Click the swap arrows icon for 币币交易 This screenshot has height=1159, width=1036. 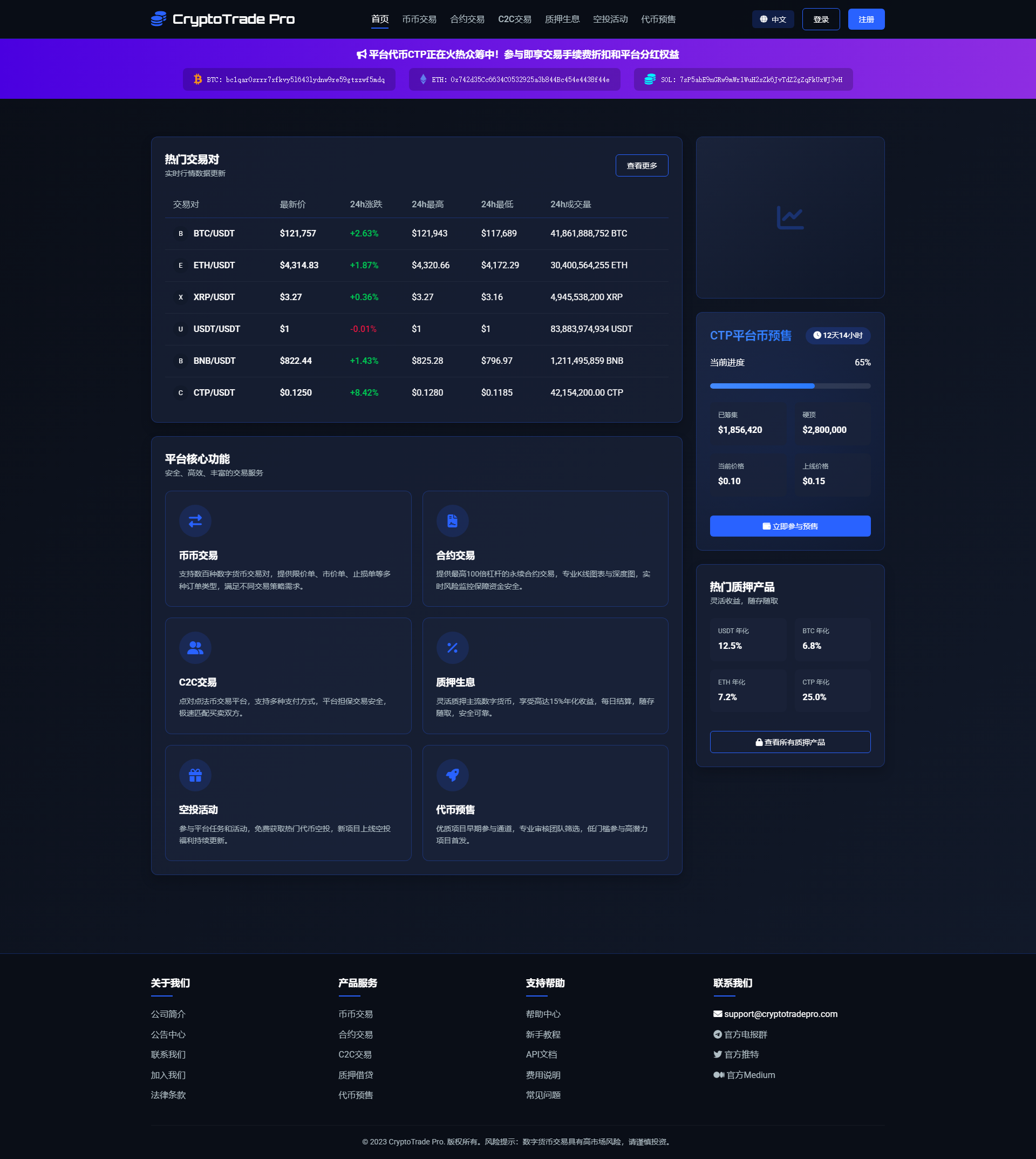(x=195, y=521)
